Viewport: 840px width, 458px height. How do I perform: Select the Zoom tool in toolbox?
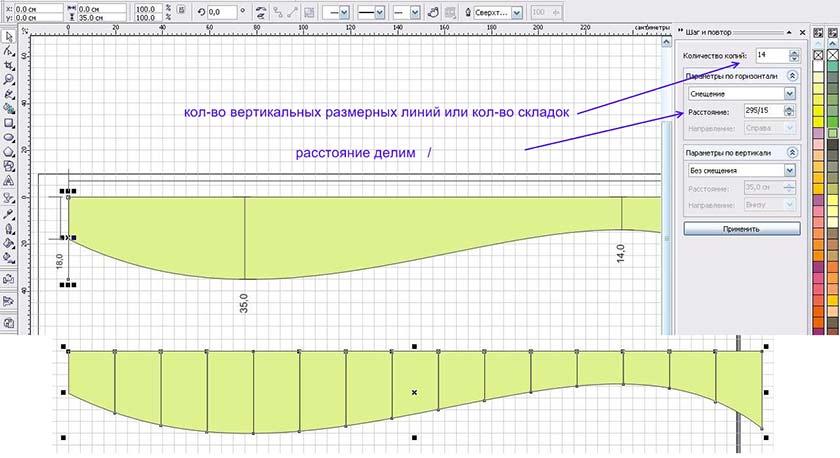tap(8, 78)
